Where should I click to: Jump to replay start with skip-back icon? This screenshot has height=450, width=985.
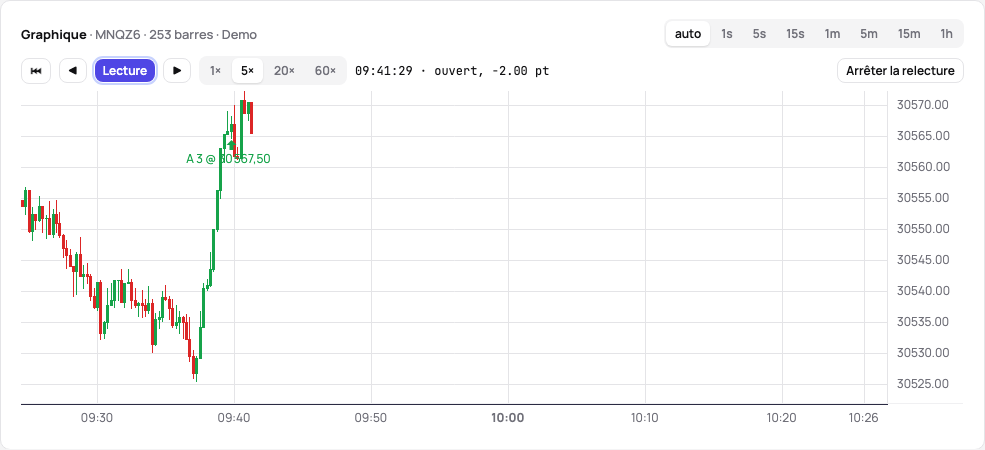(36, 71)
